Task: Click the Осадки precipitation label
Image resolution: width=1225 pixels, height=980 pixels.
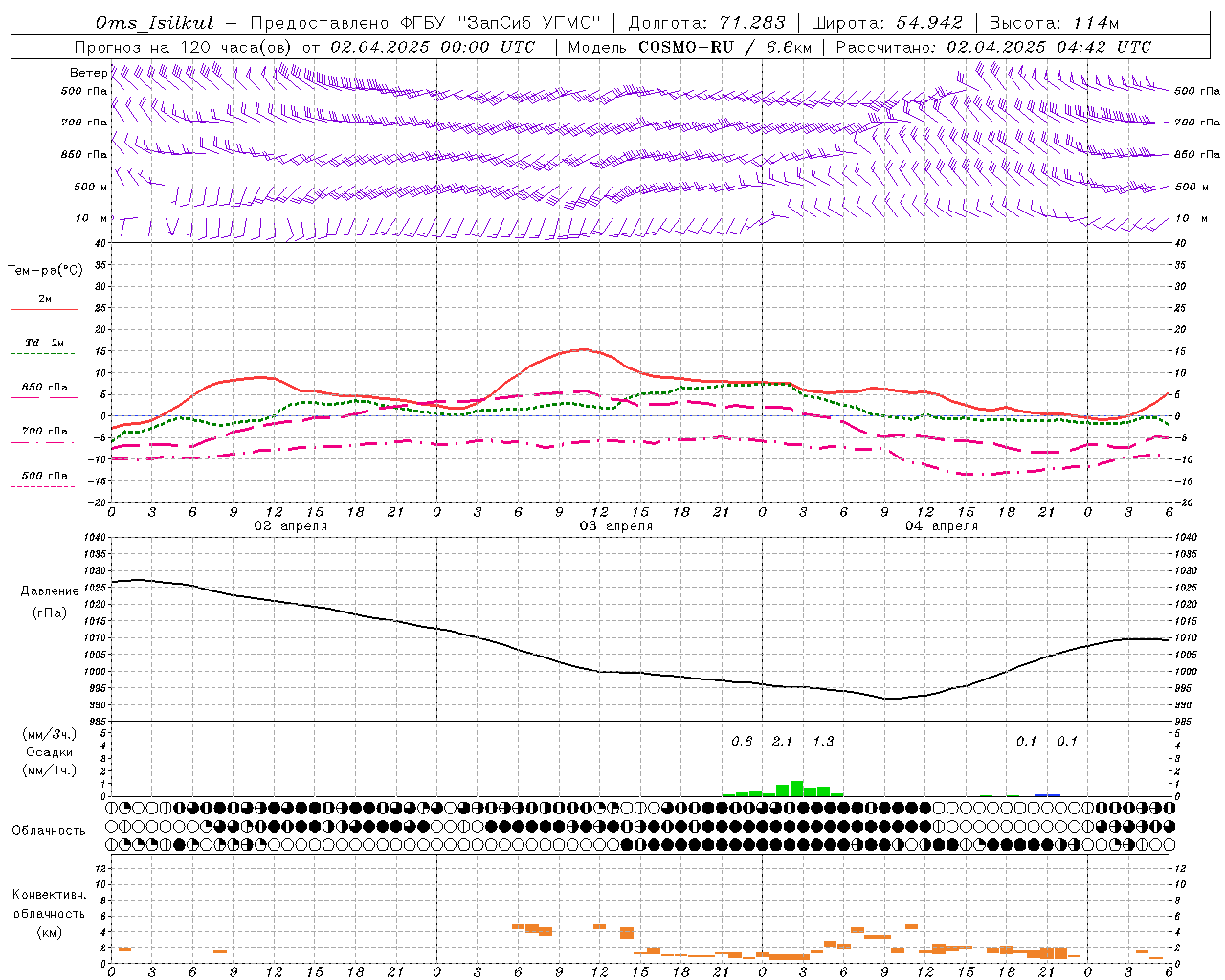Action: click(x=49, y=752)
